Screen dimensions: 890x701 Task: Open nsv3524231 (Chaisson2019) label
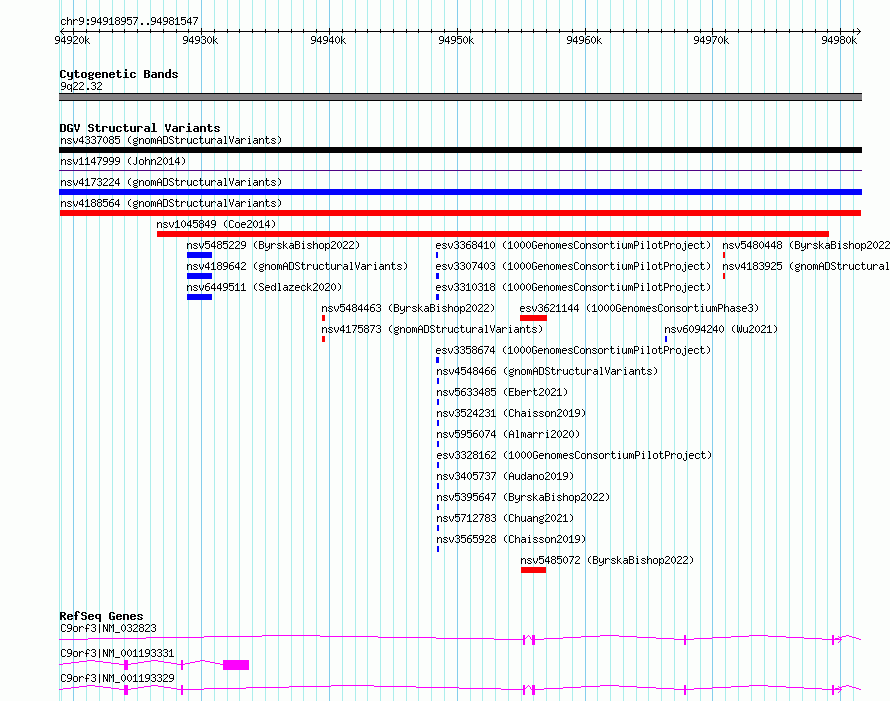[x=511, y=413]
